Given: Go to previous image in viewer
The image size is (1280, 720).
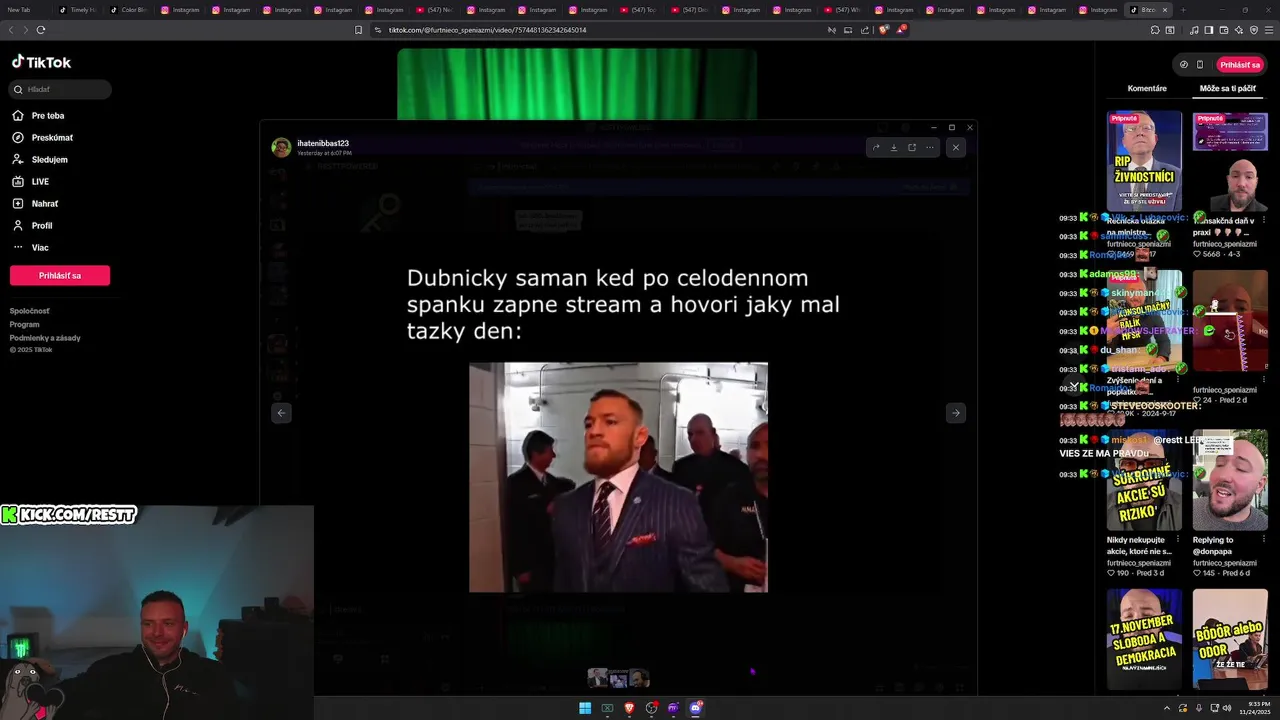Looking at the screenshot, I should pyautogui.click(x=281, y=413).
